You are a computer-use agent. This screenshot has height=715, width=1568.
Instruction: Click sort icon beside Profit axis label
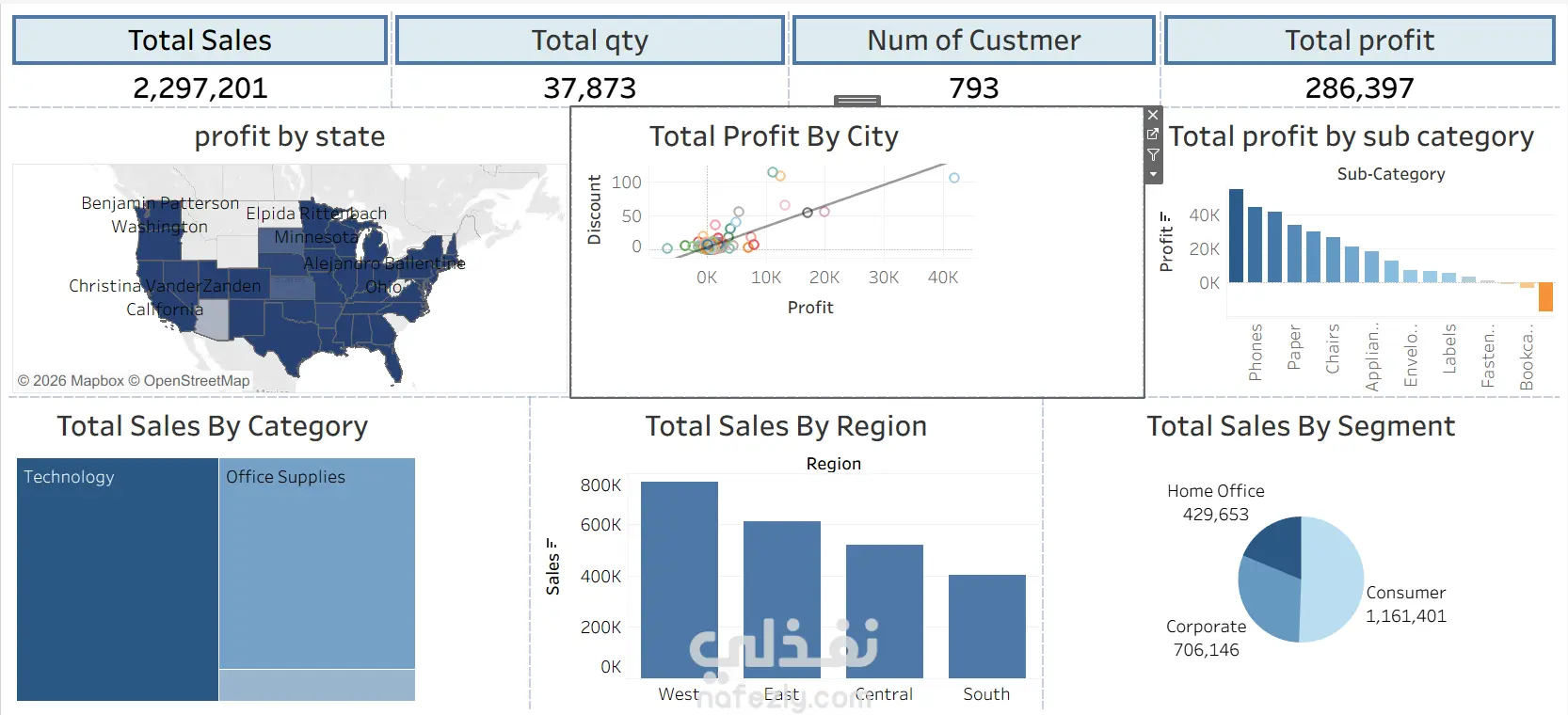pyautogui.click(x=1166, y=218)
